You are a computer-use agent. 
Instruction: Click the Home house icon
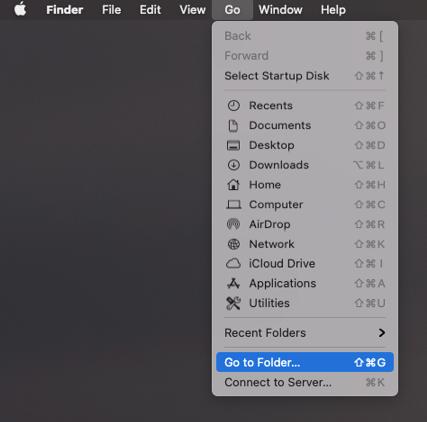(233, 185)
